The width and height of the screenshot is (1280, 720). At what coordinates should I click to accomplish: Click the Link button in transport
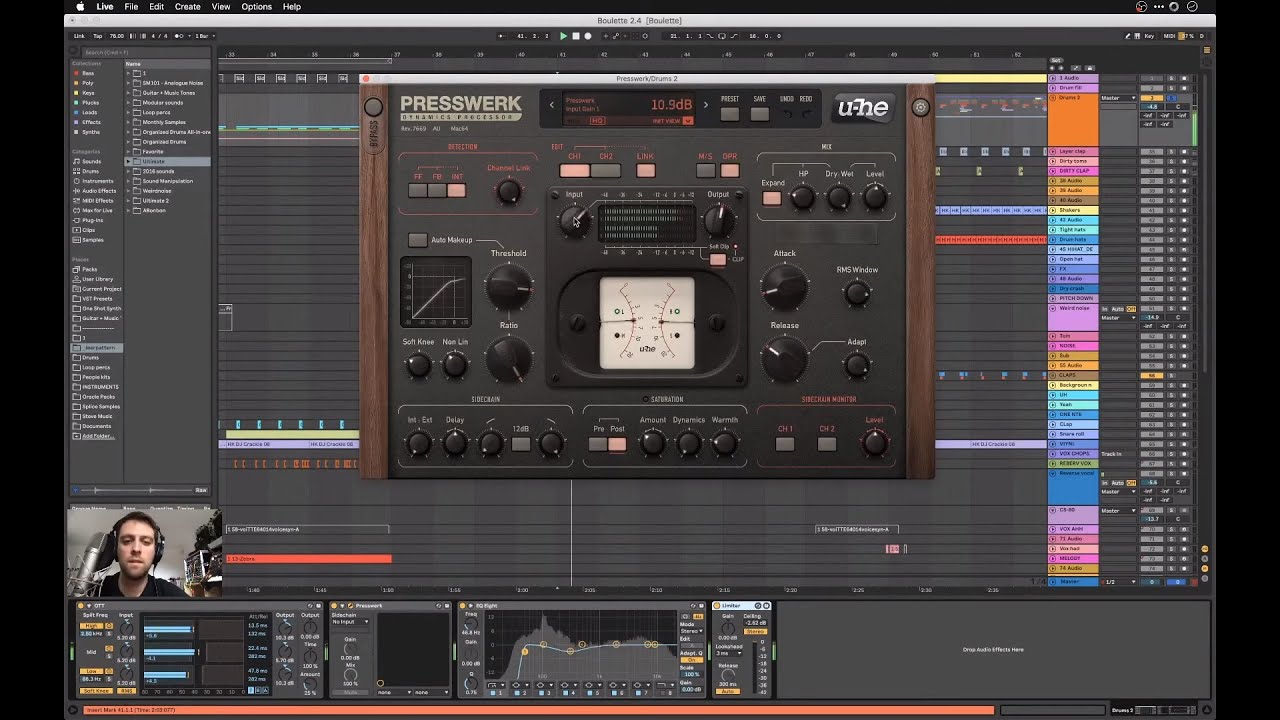(79, 36)
